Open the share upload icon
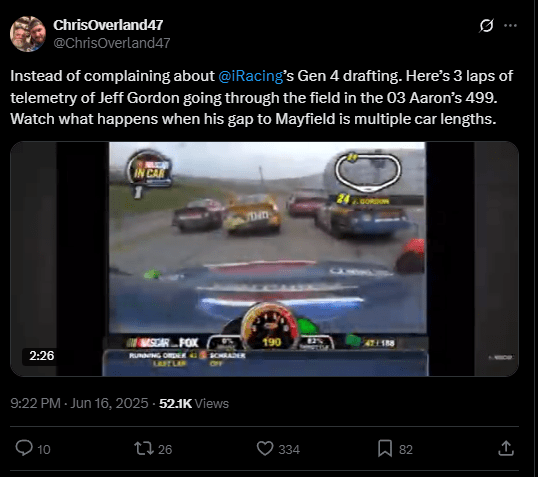Image resolution: width=538 pixels, height=477 pixels. (x=506, y=449)
